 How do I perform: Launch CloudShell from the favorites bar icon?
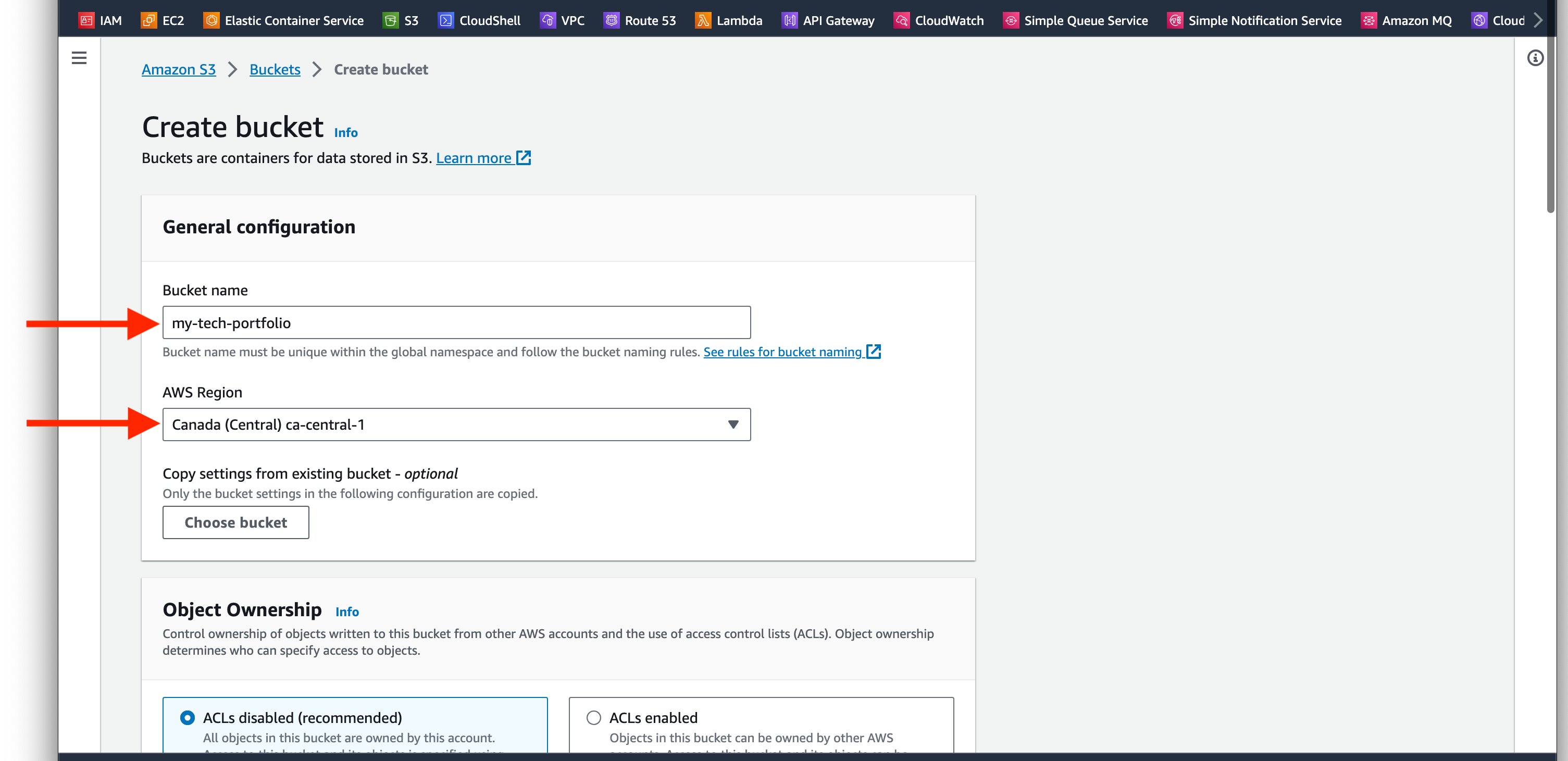(x=445, y=20)
